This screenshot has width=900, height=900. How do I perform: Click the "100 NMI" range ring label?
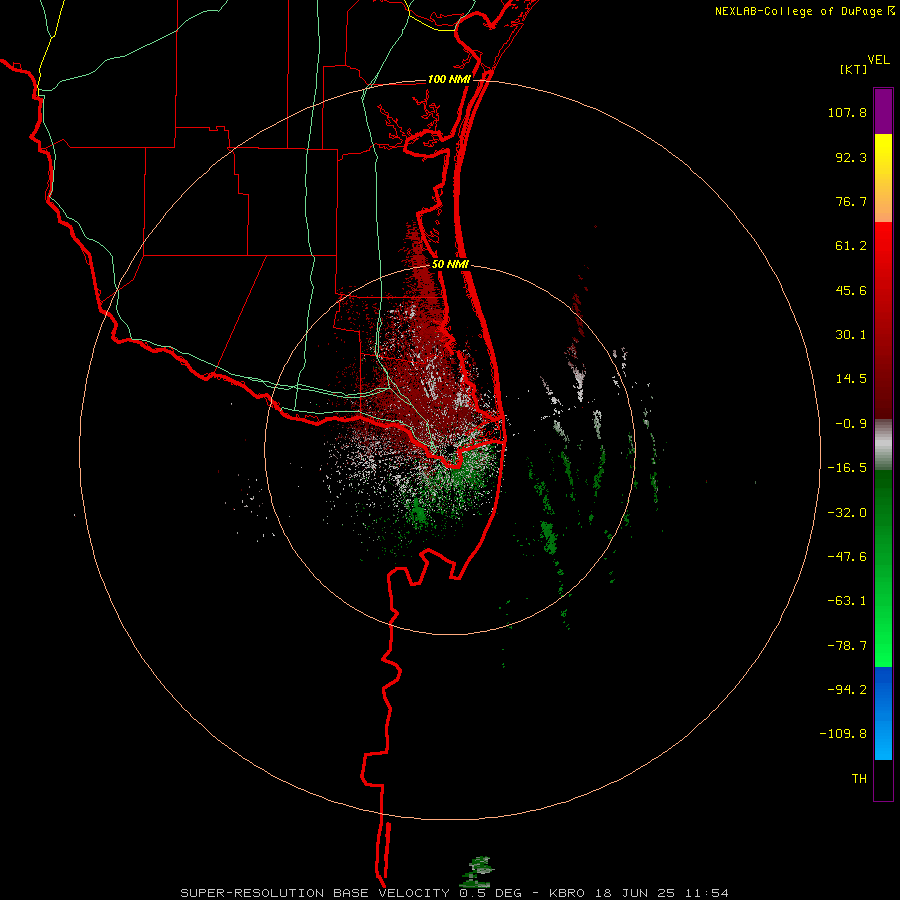click(x=449, y=79)
